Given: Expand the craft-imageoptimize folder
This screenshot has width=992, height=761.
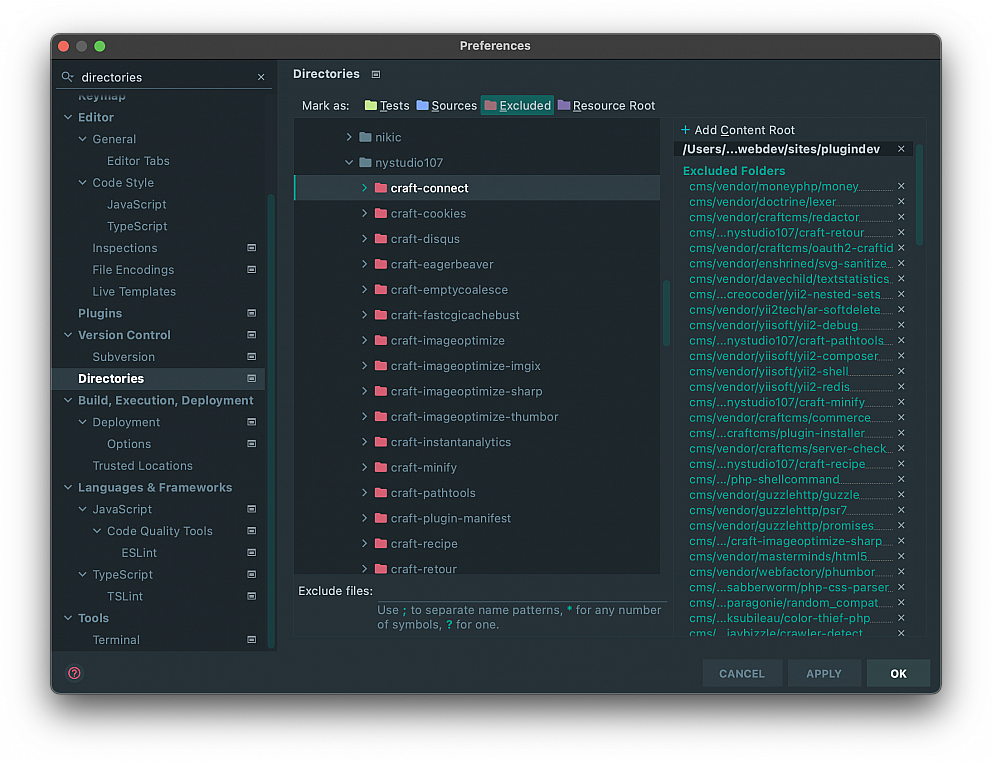Looking at the screenshot, I should tap(364, 340).
